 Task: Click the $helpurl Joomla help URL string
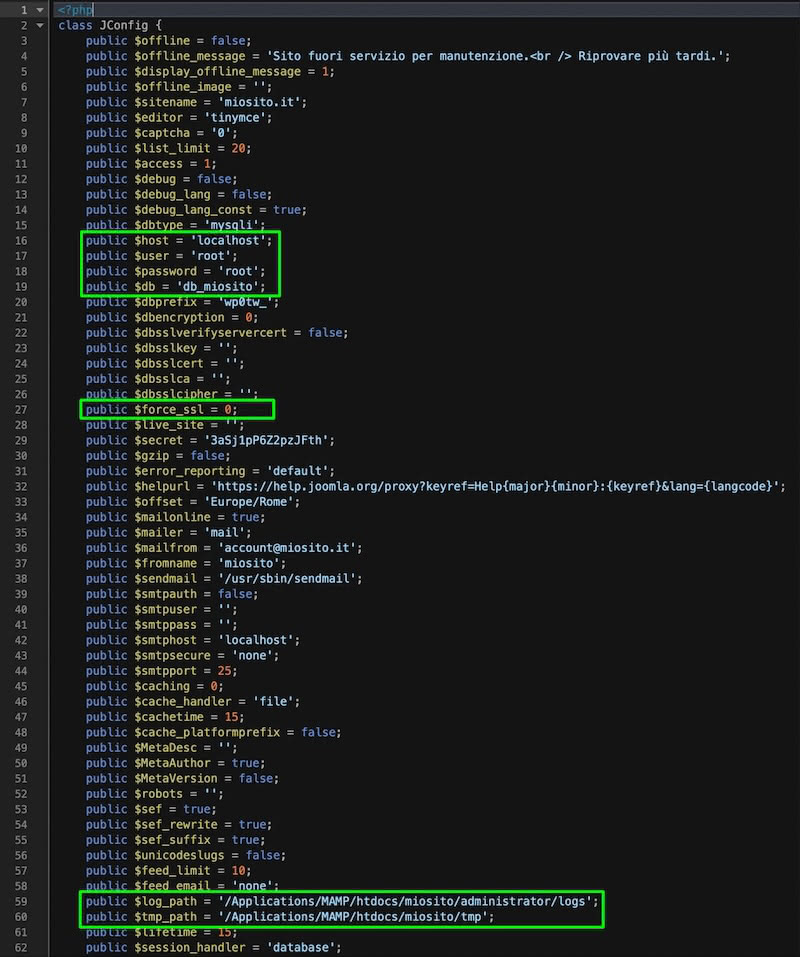[495, 486]
